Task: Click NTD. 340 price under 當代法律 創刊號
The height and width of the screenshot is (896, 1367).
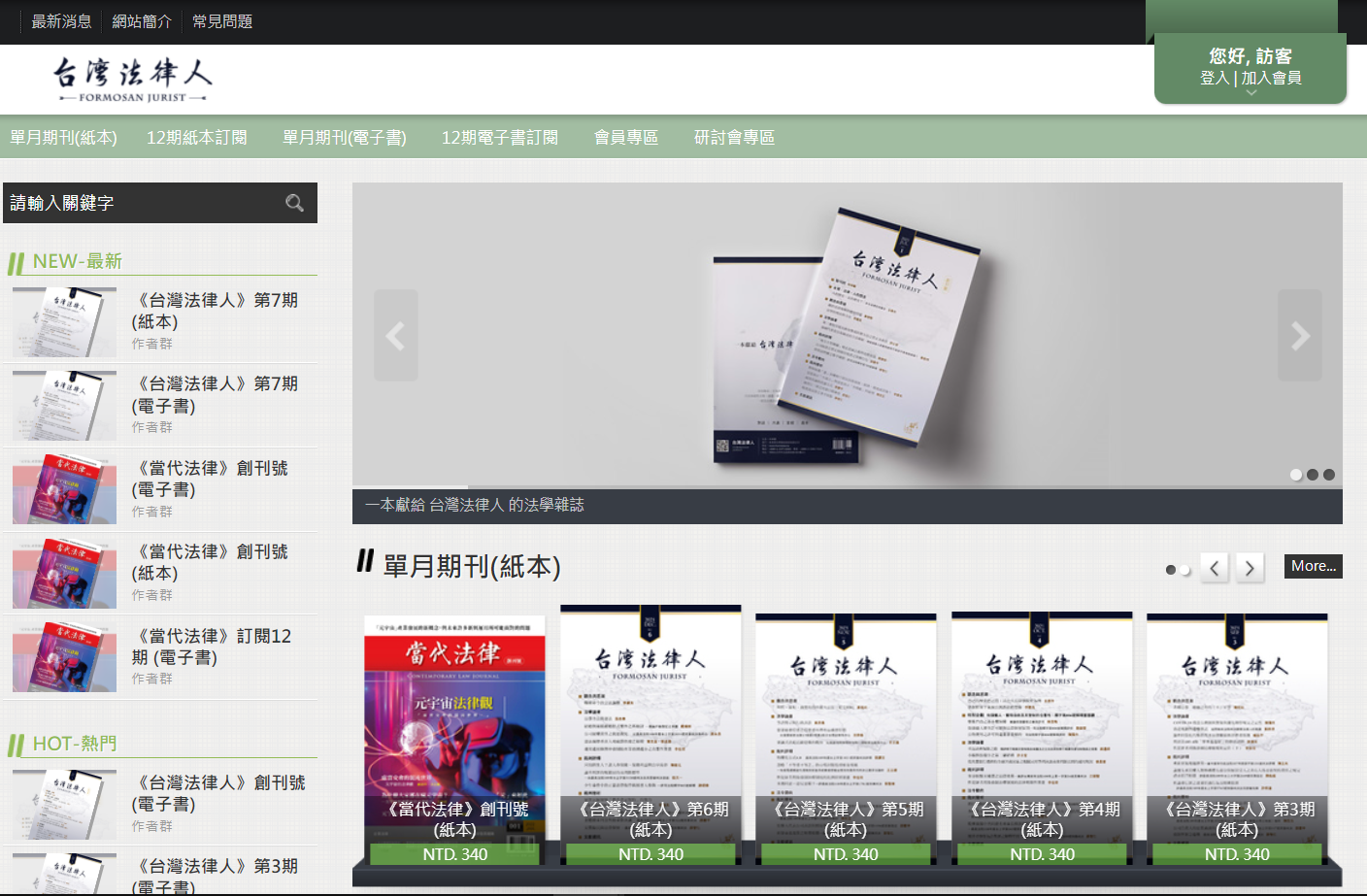Action: click(454, 854)
